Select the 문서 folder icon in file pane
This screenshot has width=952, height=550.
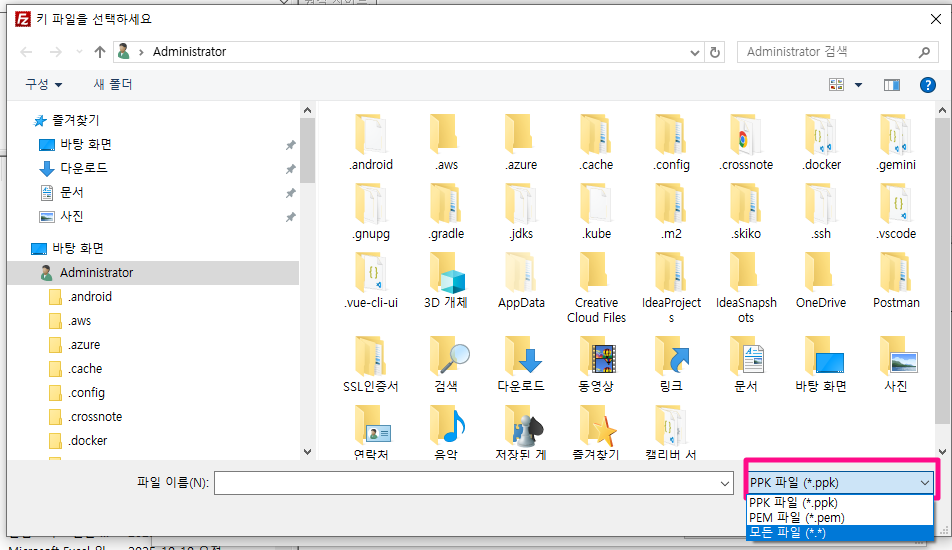point(747,356)
